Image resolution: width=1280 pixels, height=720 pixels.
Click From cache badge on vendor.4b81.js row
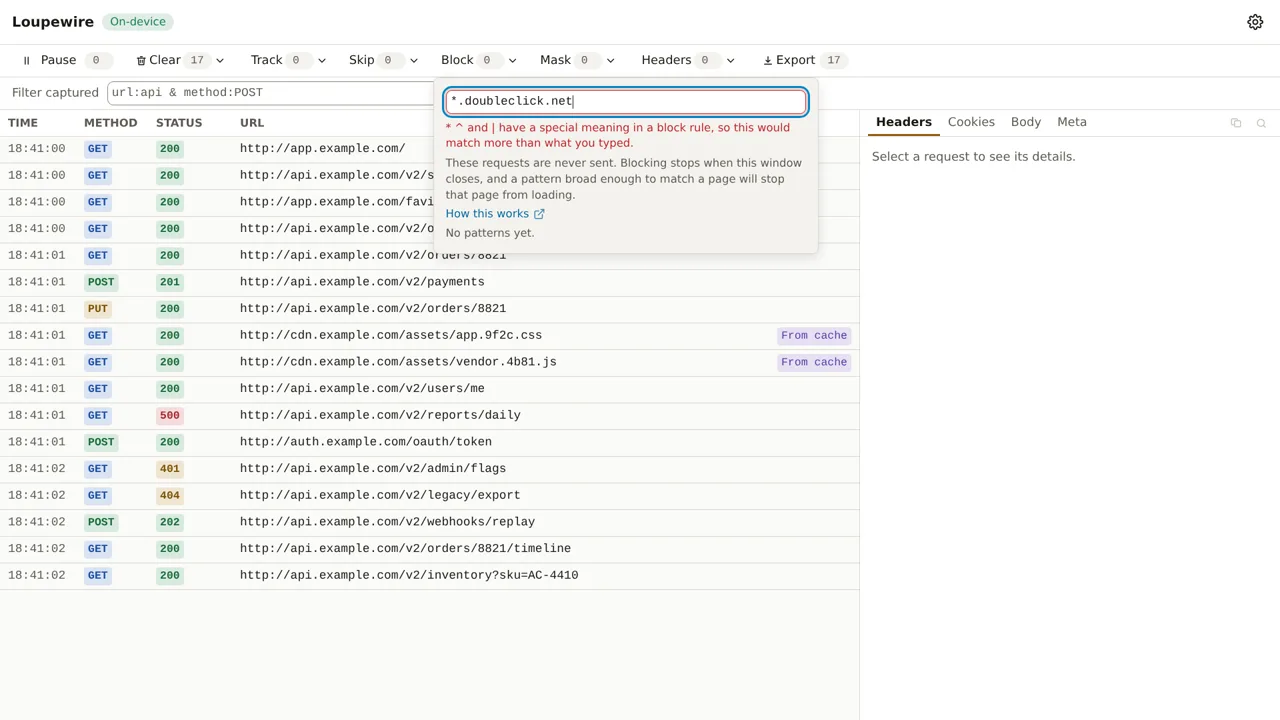coord(814,362)
